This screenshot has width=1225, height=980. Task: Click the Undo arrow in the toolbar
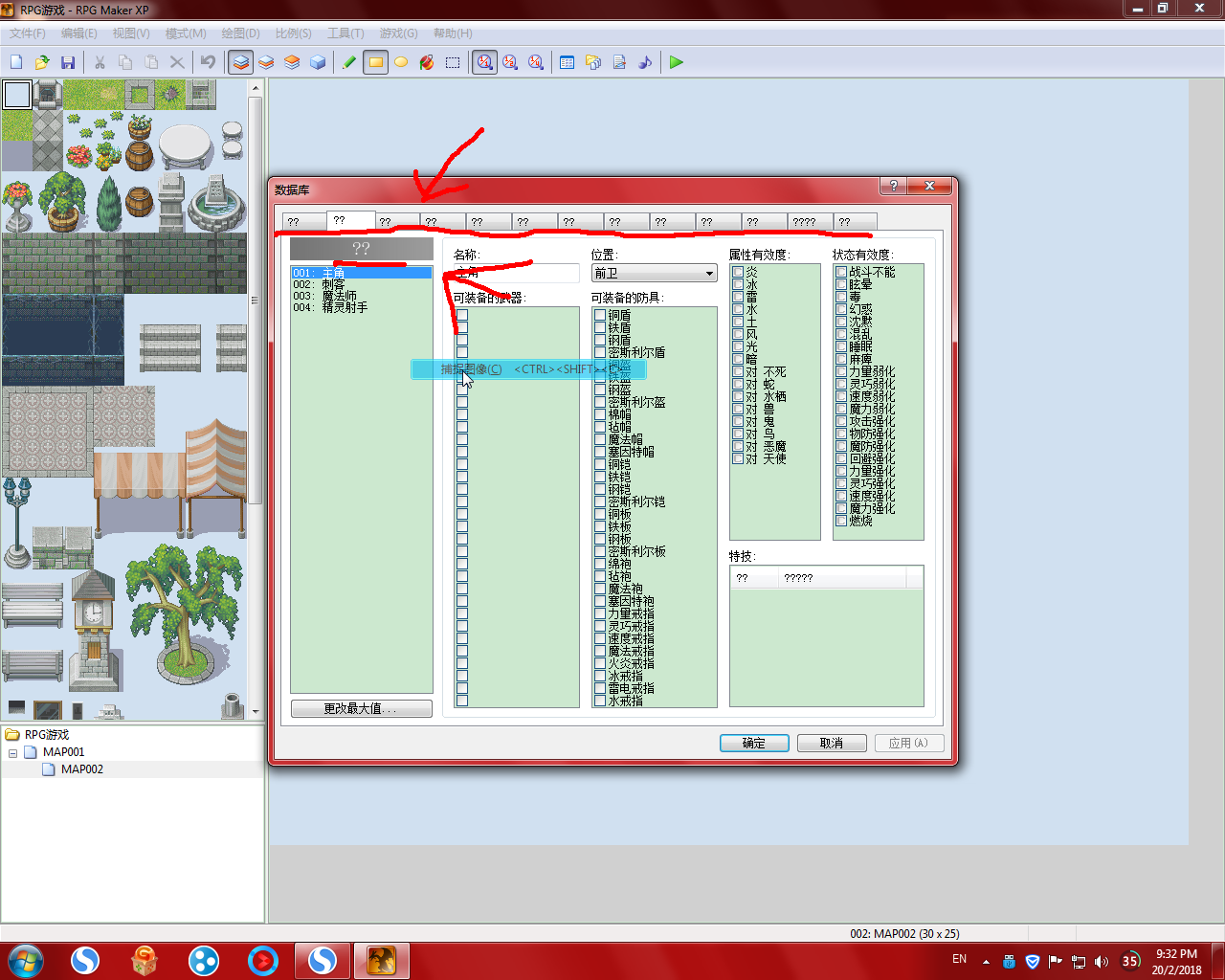click(208, 62)
